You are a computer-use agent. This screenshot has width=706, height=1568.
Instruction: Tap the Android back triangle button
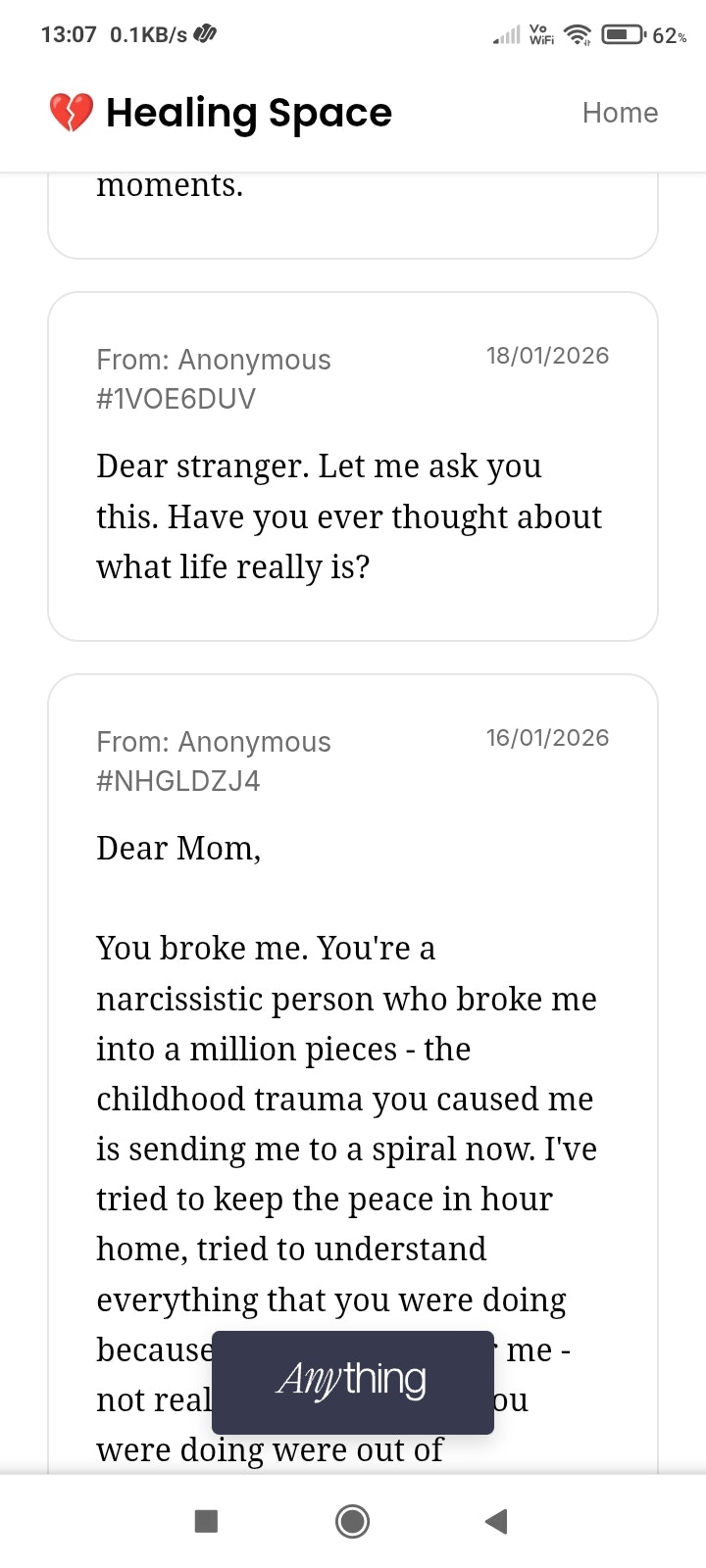[496, 1521]
